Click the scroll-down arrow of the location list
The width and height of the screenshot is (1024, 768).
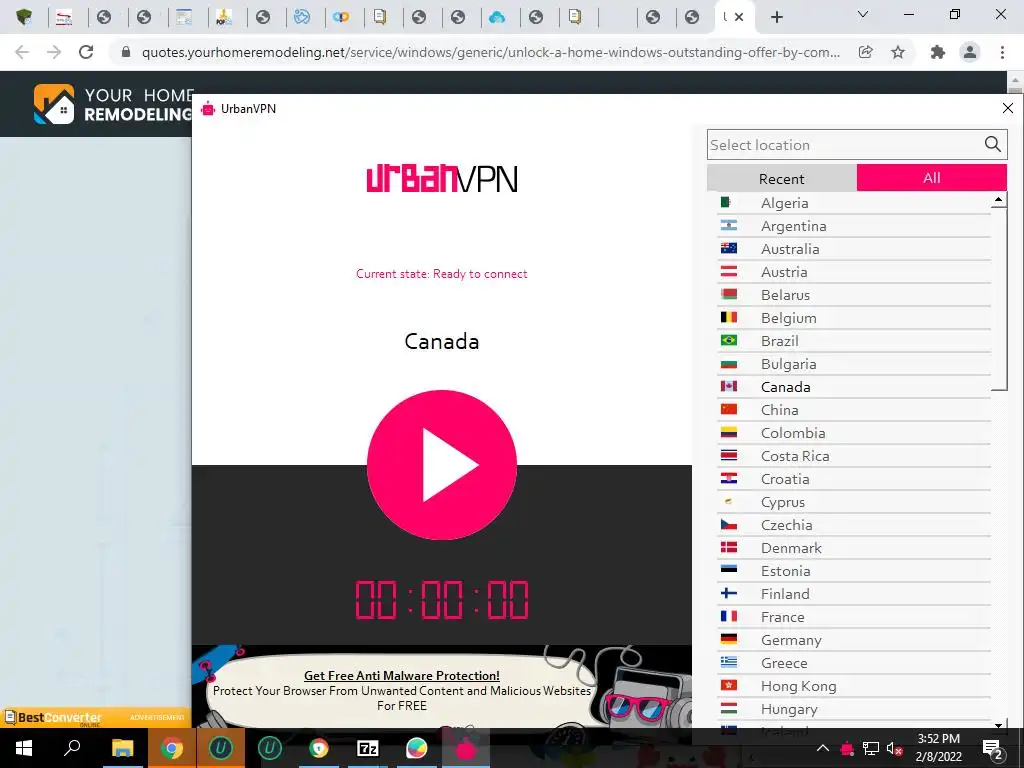click(x=998, y=726)
